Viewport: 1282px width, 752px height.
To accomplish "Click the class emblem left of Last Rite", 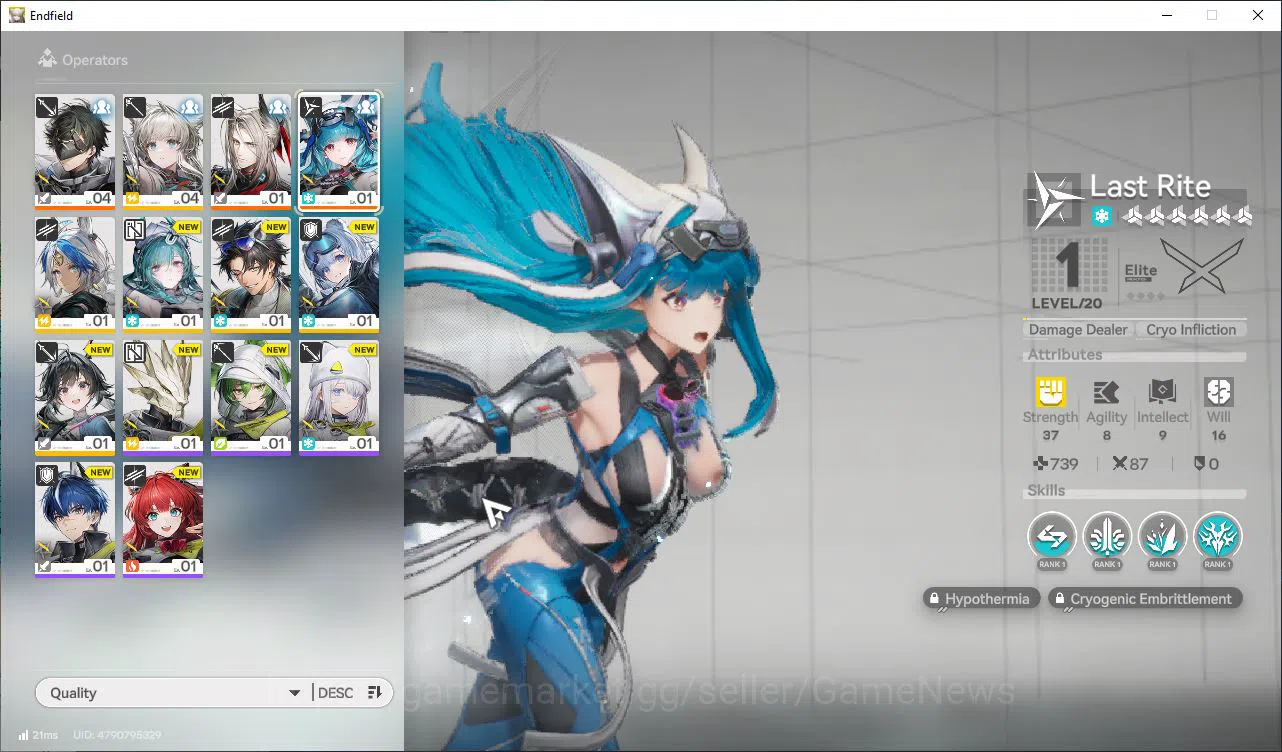I will [1055, 200].
